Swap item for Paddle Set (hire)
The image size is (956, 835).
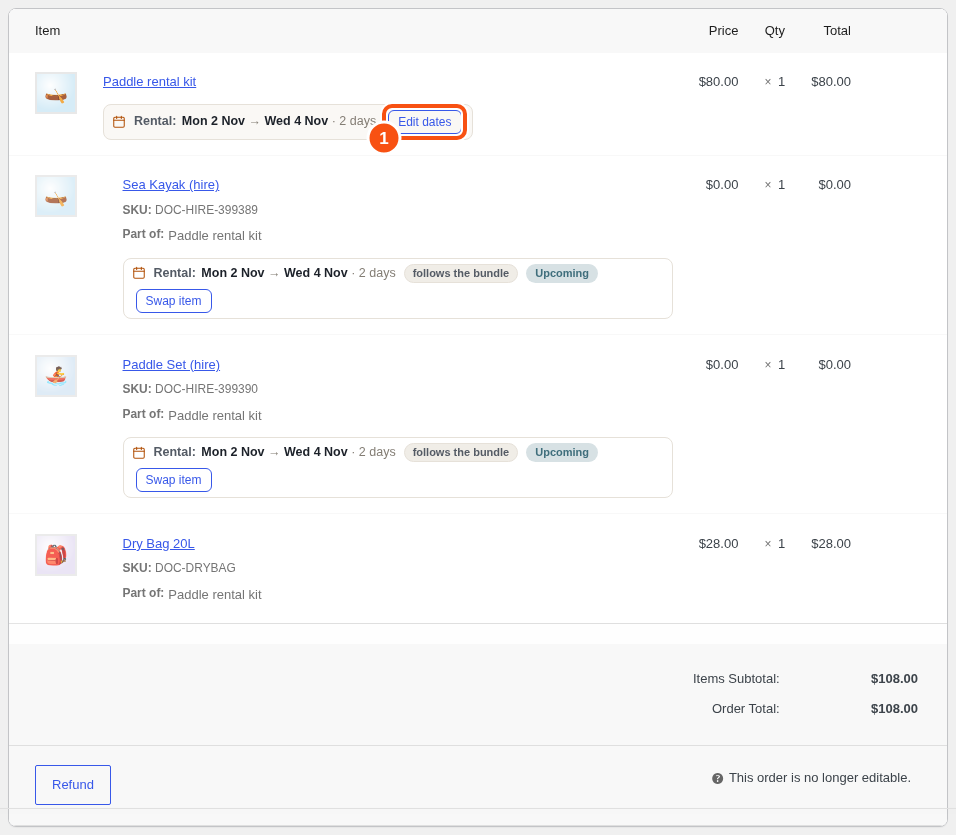click(x=174, y=480)
